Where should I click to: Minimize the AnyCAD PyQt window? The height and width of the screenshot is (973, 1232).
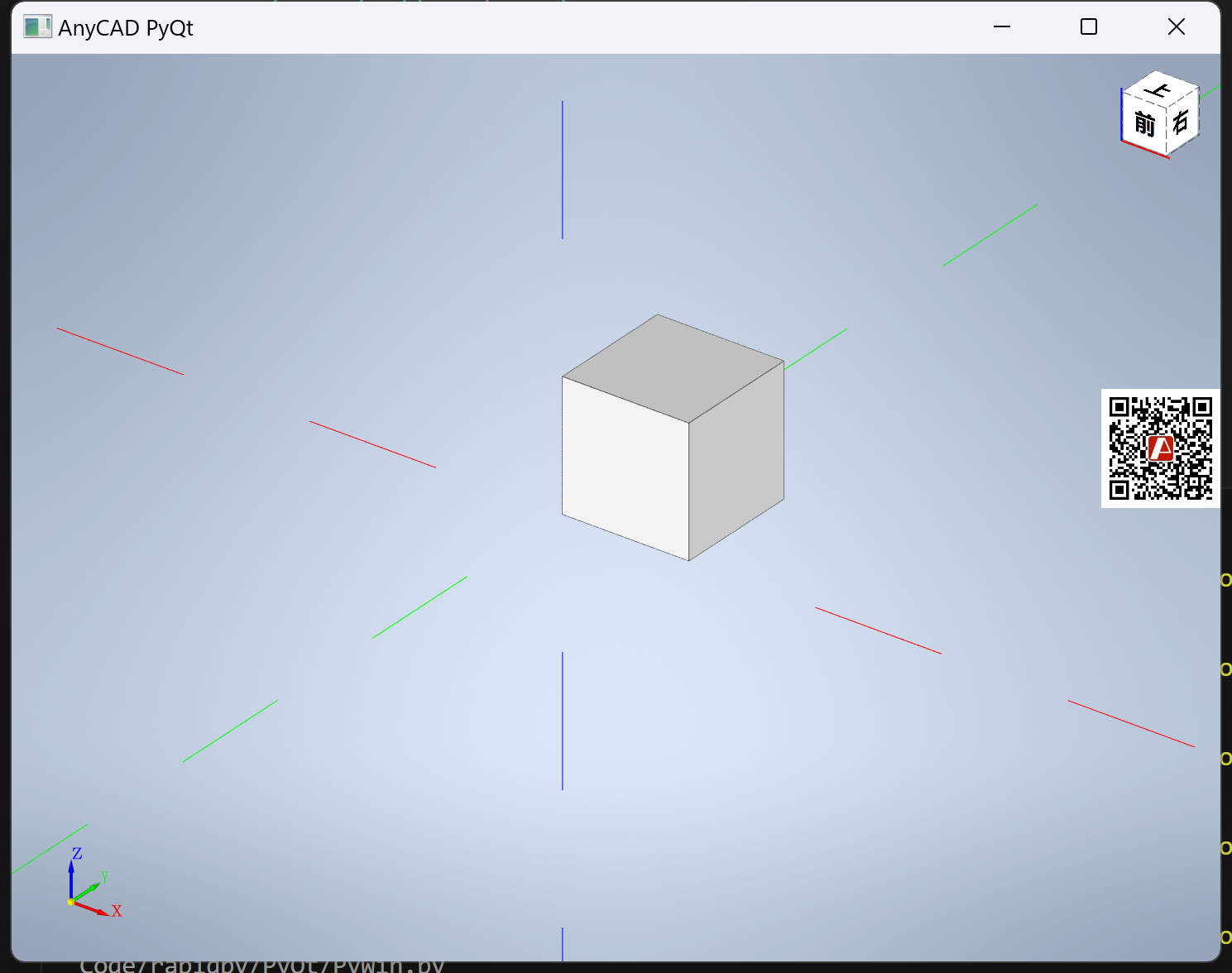point(1002,27)
